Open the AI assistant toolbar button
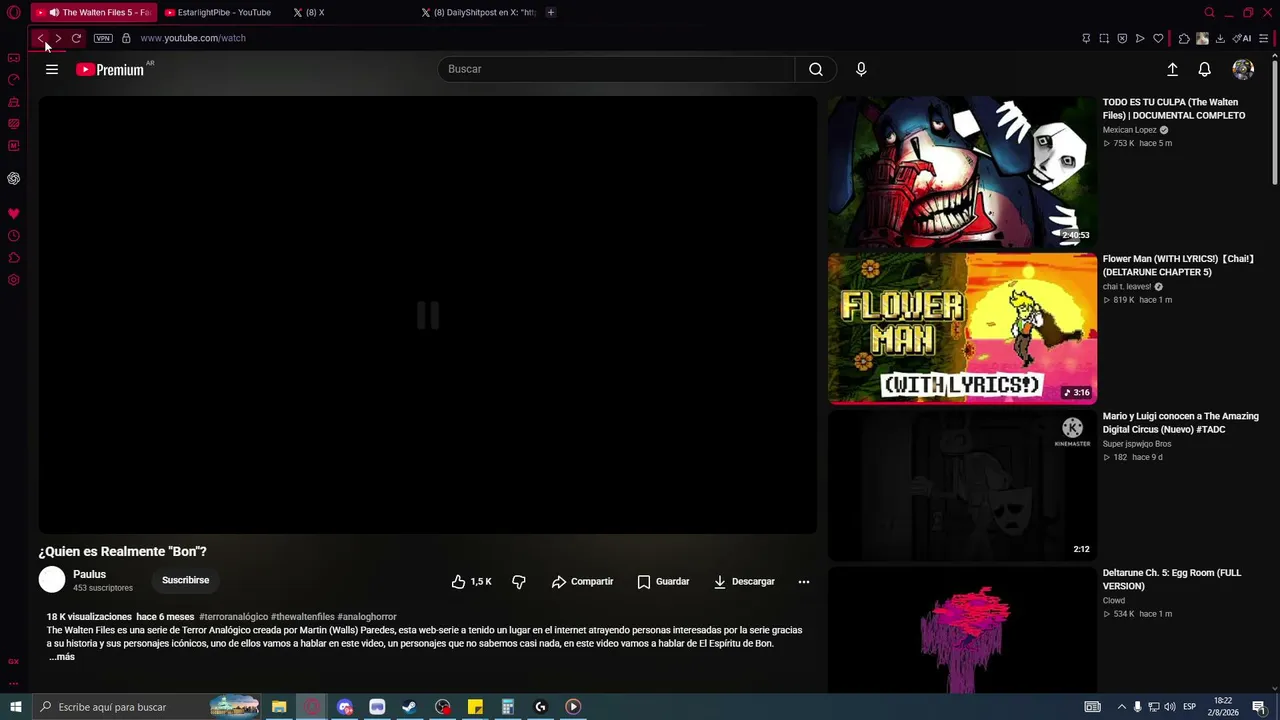 pos(1242,38)
